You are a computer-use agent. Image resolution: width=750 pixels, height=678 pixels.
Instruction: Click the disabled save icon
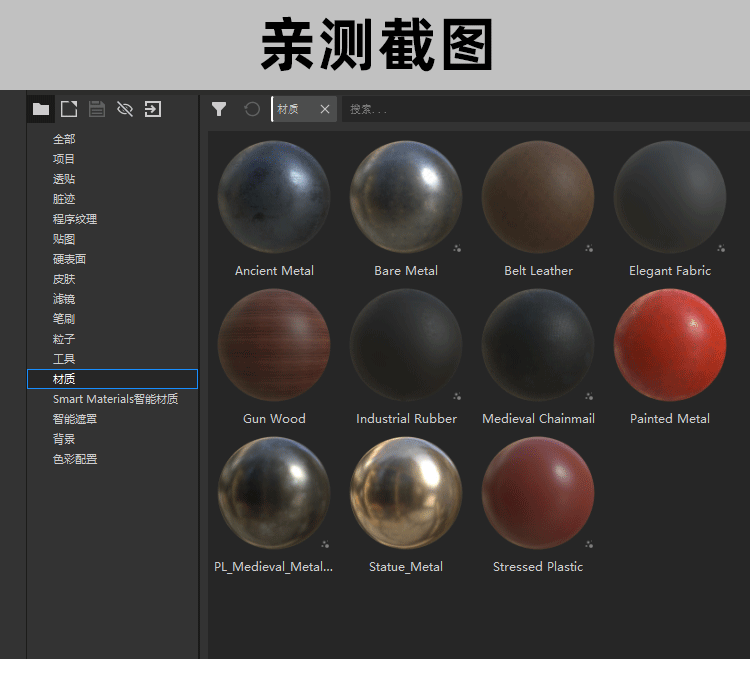coord(97,109)
